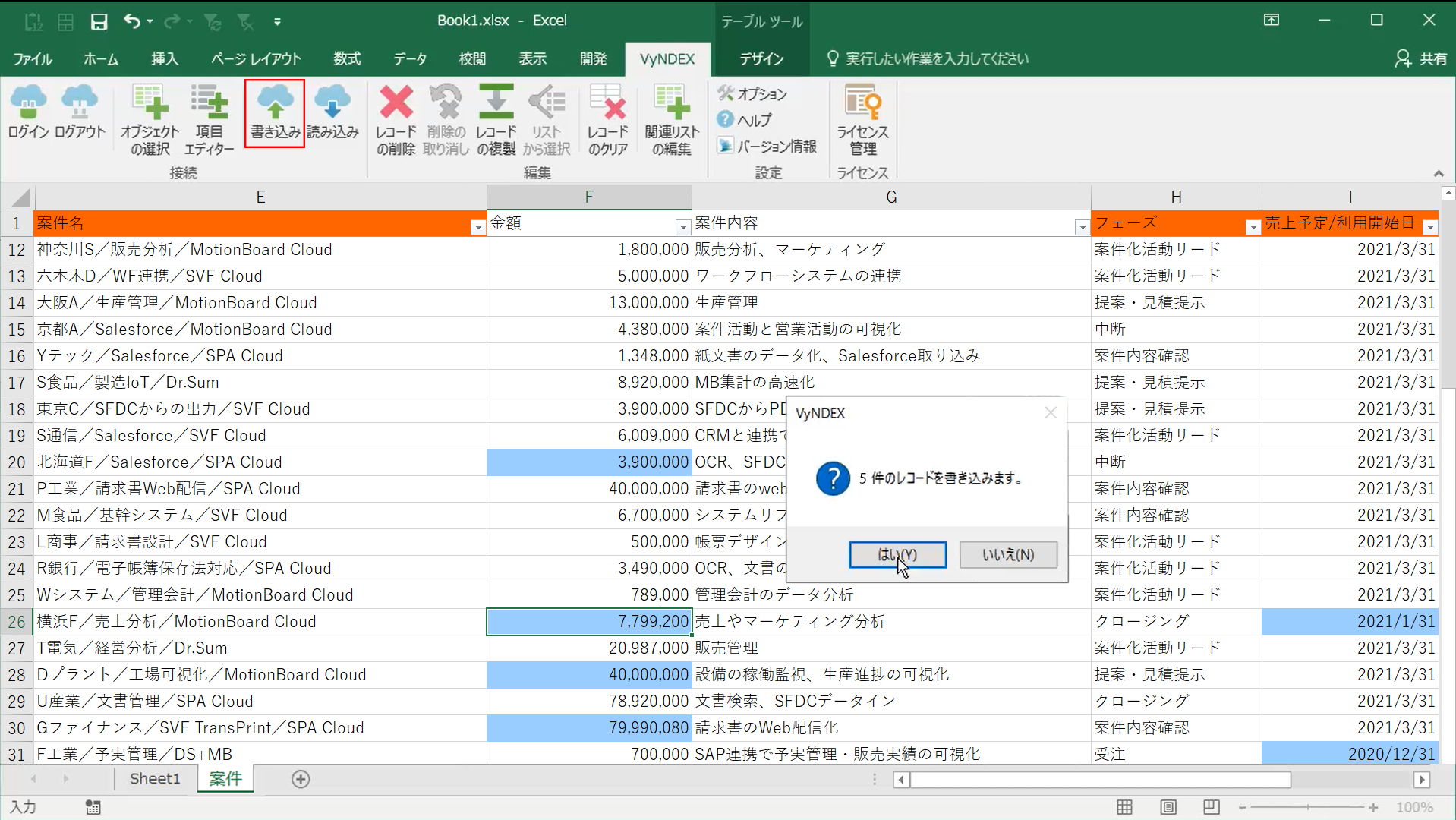Image resolution: width=1456 pixels, height=820 pixels.
Task: Click the tell me search field
Action: [x=938, y=59]
